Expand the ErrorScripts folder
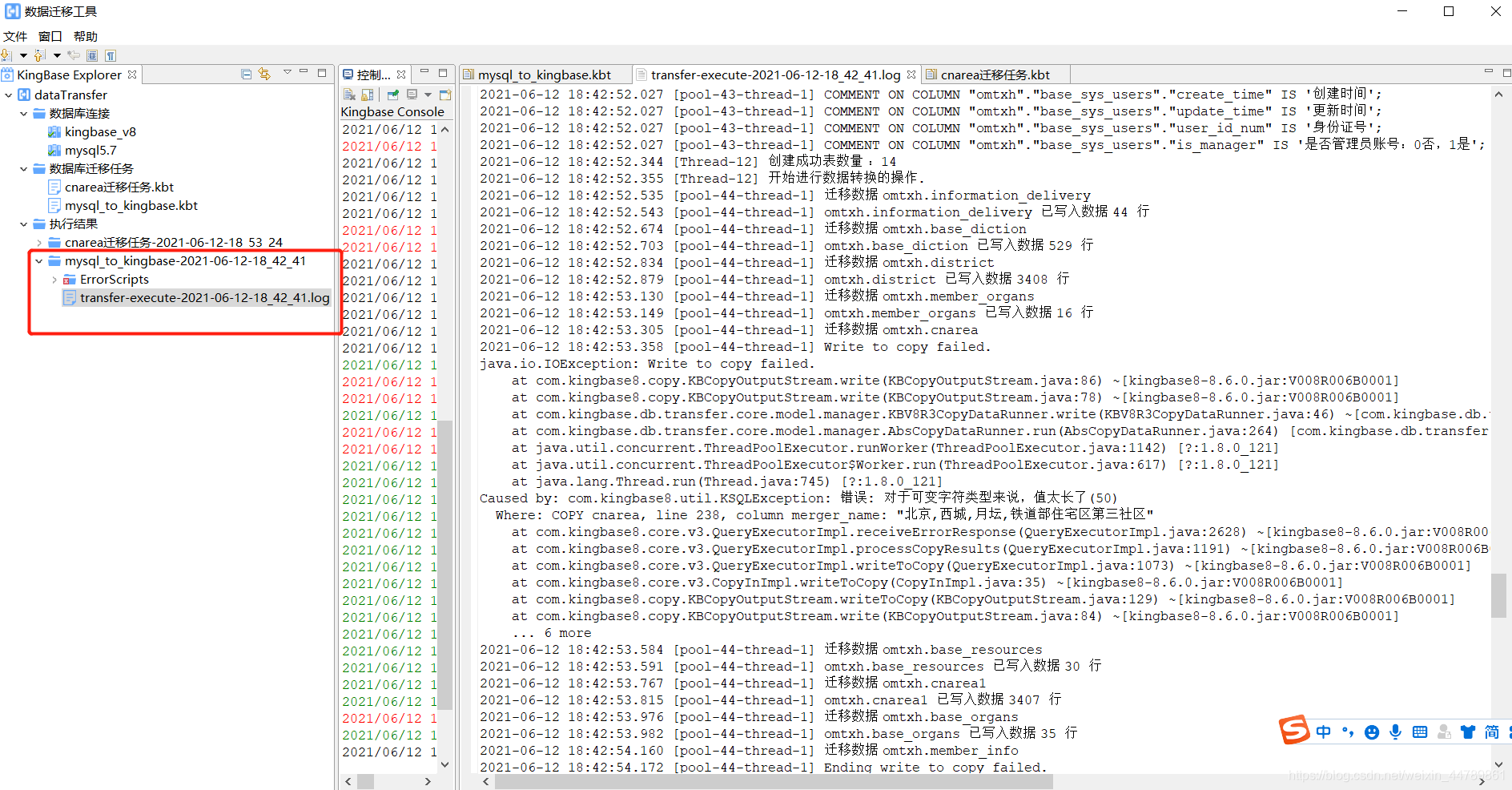 point(54,279)
